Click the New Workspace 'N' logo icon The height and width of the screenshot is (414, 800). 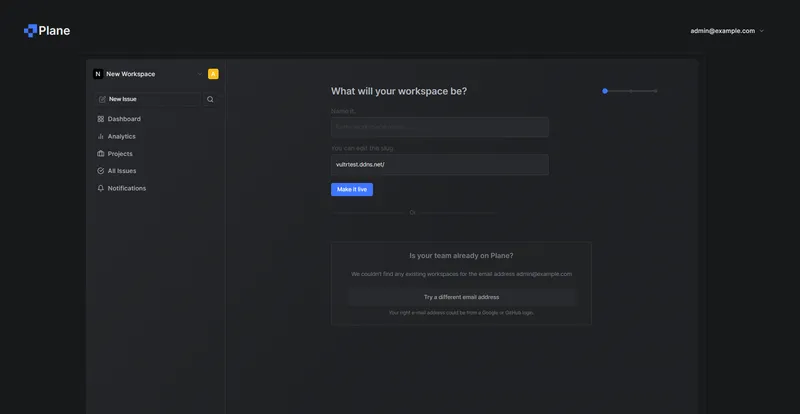(98, 74)
